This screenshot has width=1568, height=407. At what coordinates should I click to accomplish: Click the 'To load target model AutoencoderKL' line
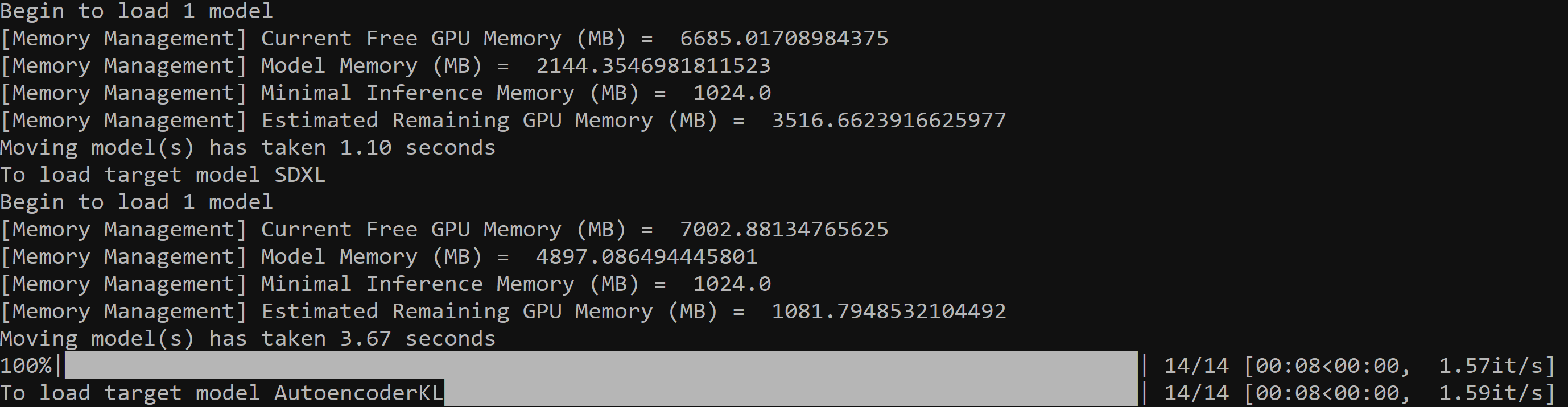221,393
